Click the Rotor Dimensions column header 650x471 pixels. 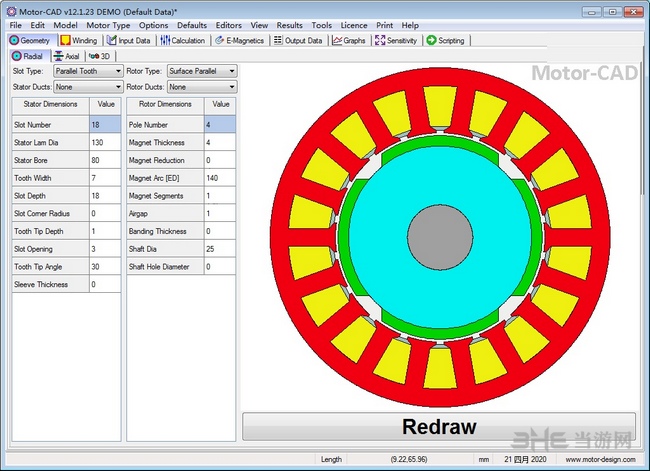click(165, 104)
